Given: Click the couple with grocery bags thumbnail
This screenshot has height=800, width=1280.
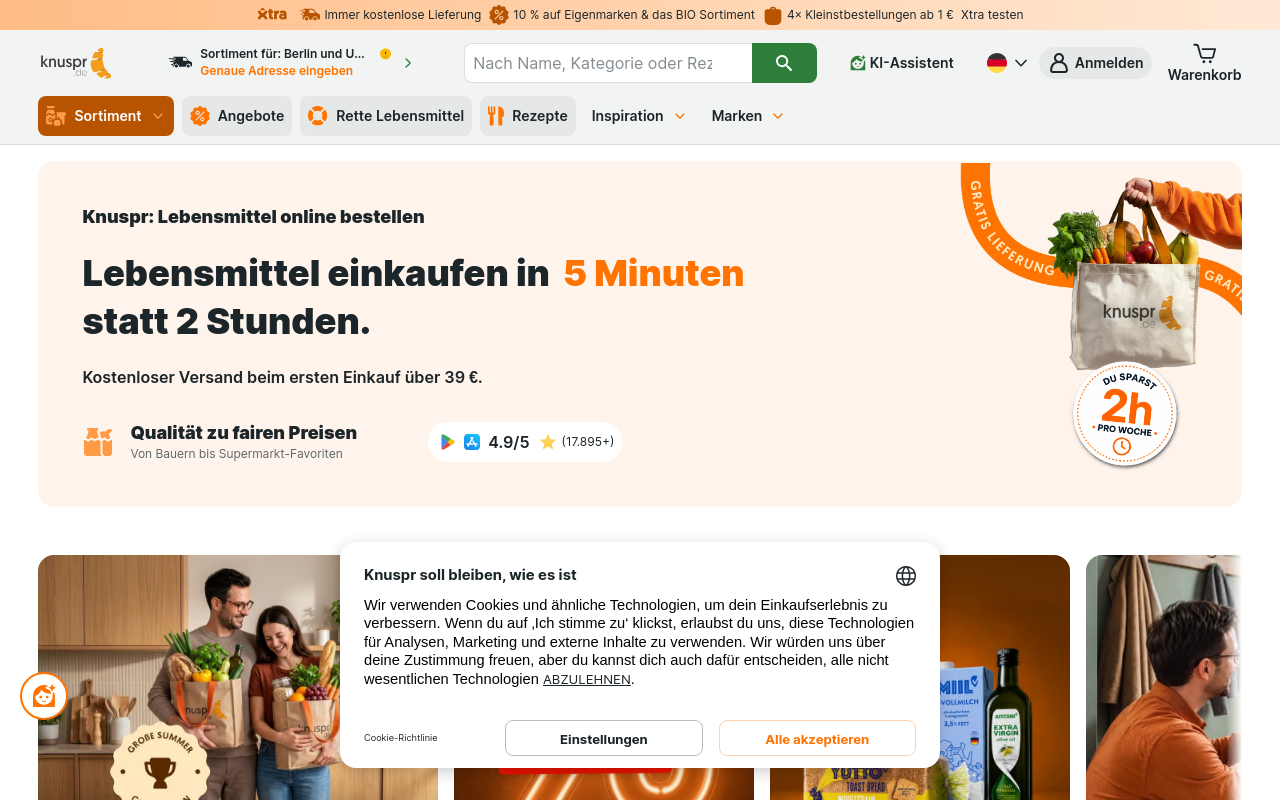Looking at the screenshot, I should pyautogui.click(x=238, y=677).
